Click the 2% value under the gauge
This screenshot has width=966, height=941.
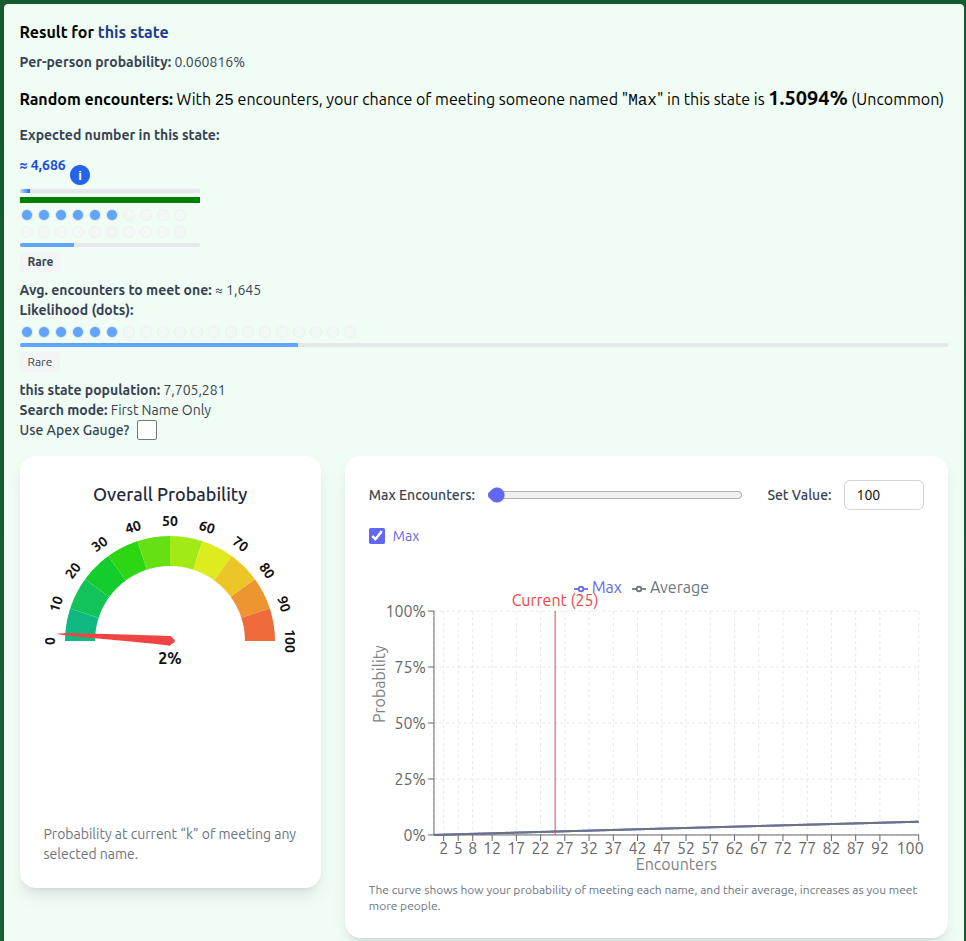point(170,659)
